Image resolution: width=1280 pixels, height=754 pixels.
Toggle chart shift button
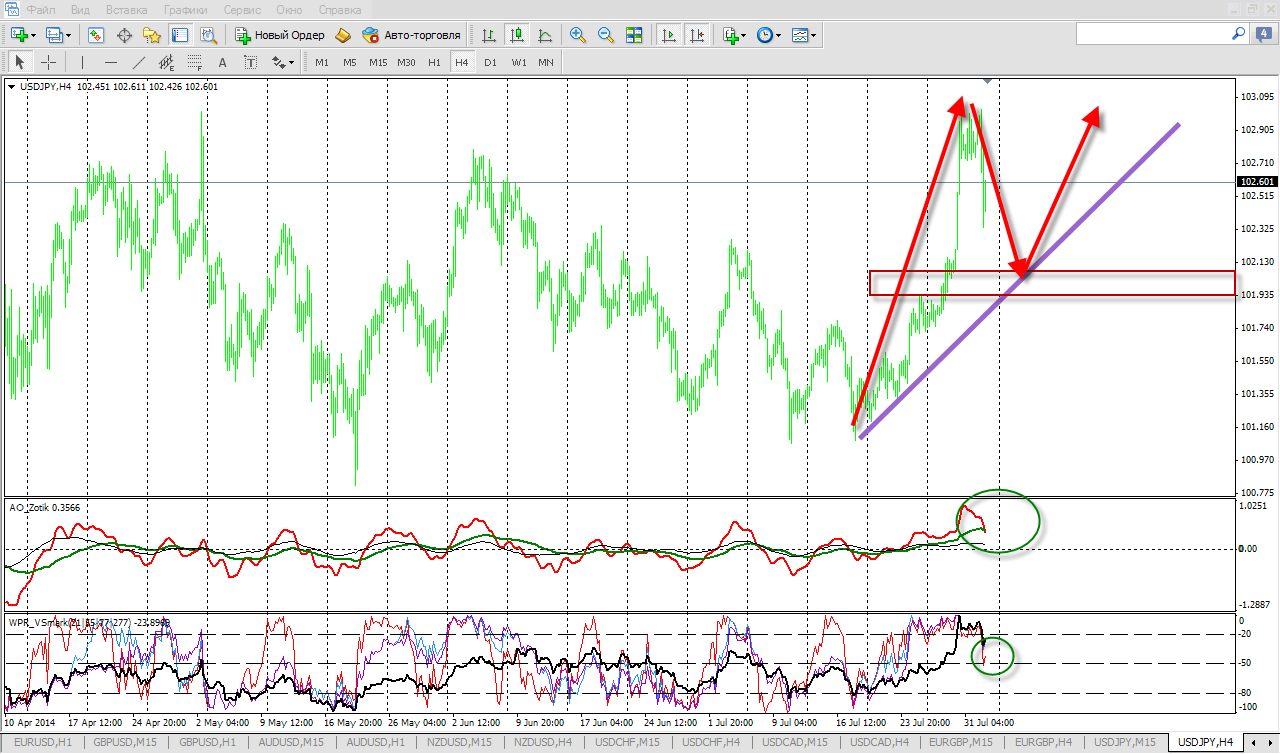(697, 35)
